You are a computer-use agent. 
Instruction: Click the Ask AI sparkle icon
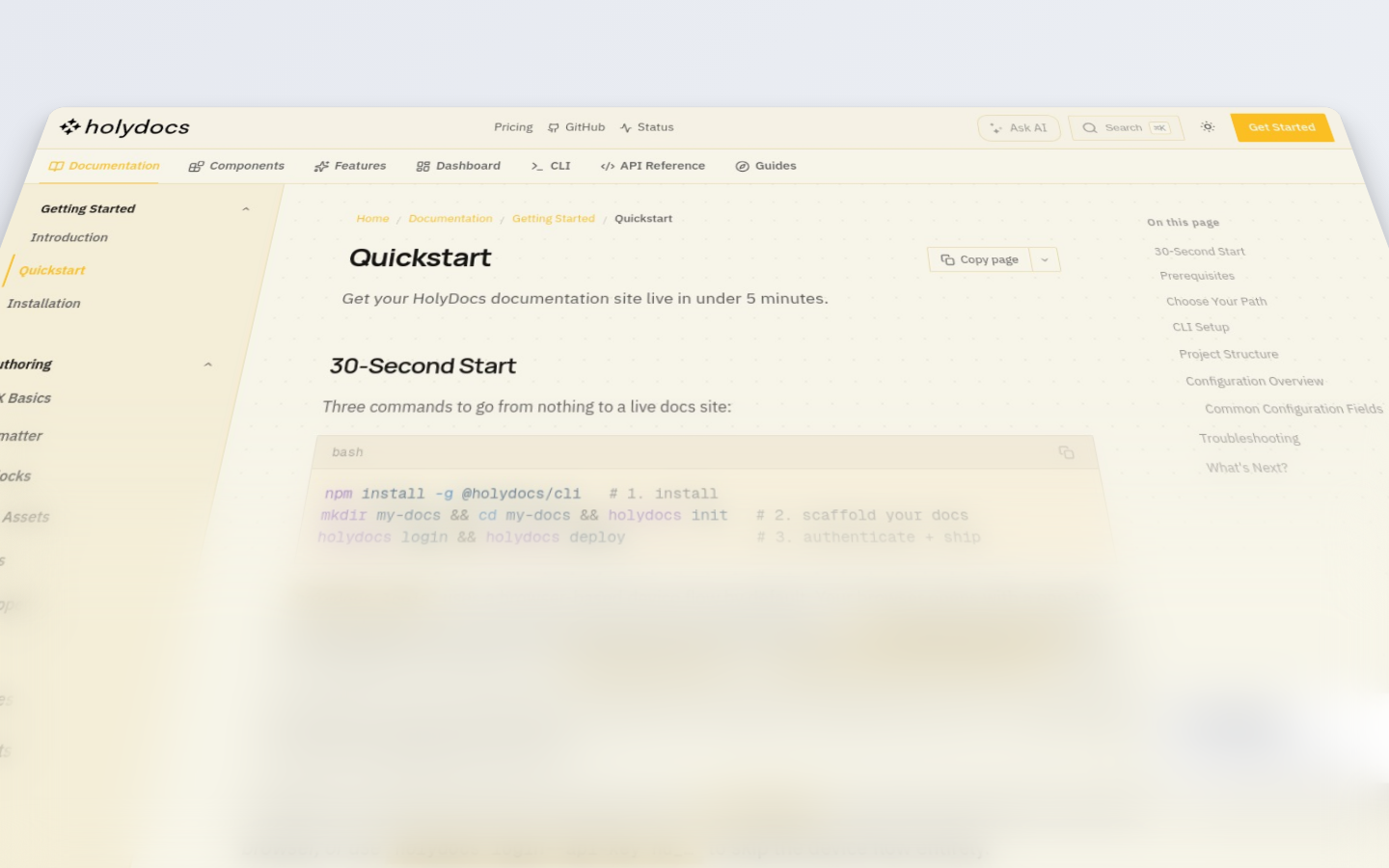tap(996, 128)
